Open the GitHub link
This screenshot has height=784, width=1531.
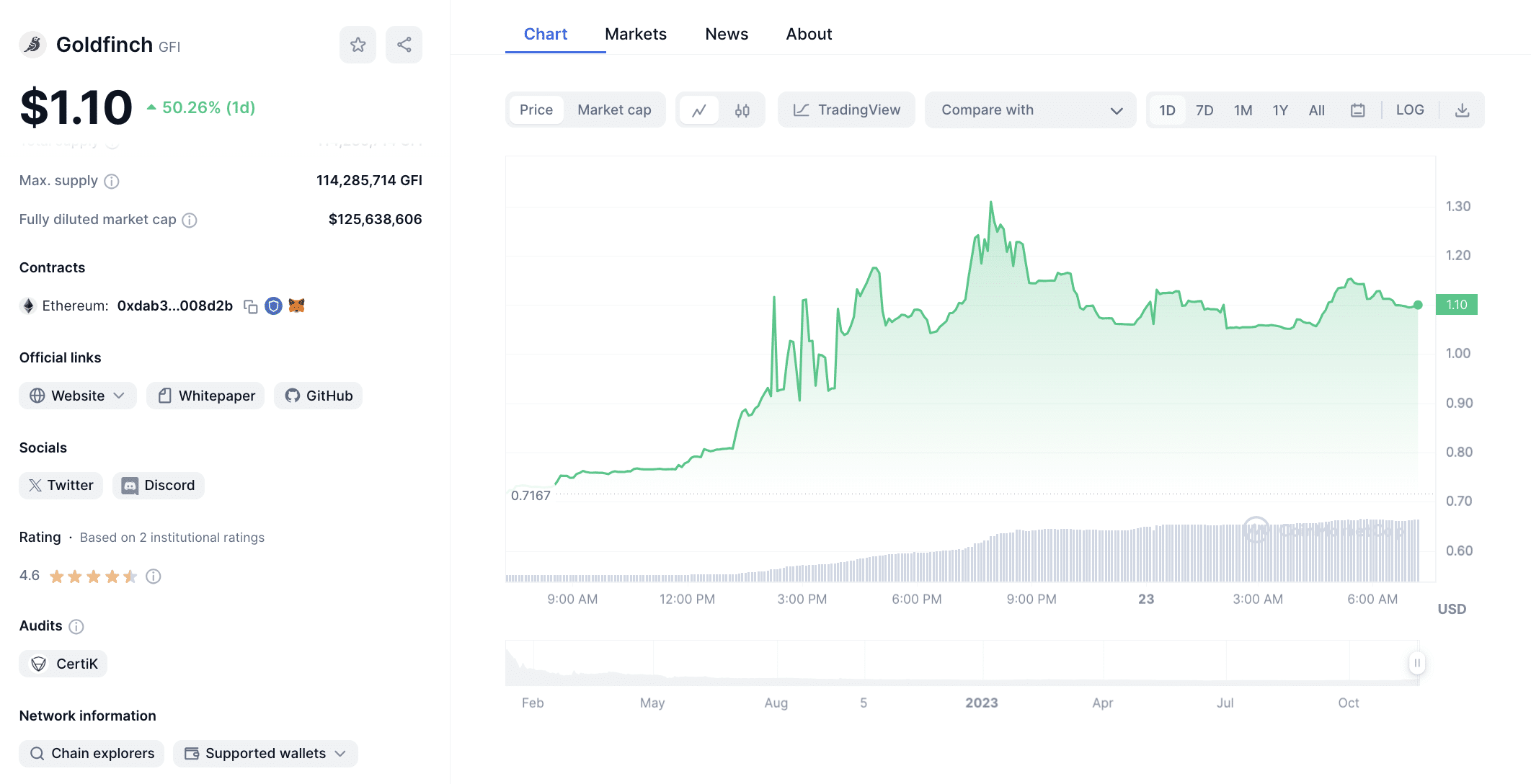coord(318,396)
